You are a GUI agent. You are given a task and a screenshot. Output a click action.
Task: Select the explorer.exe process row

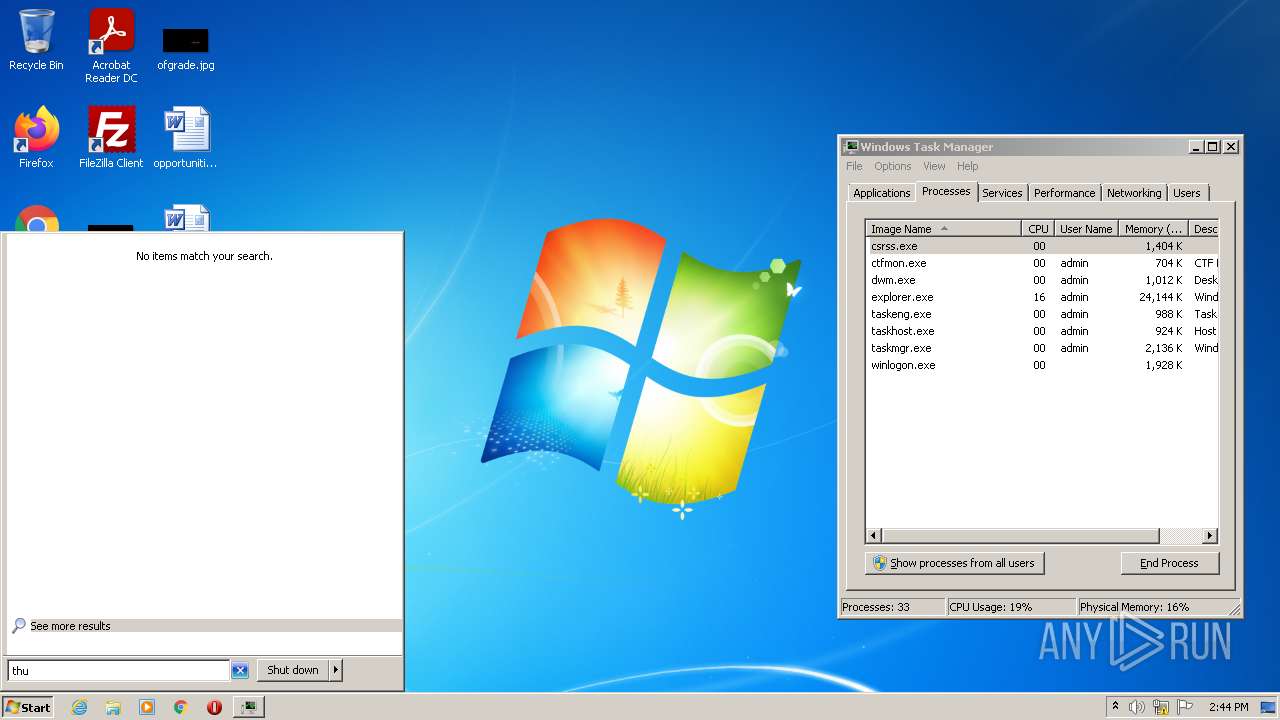click(1042, 297)
